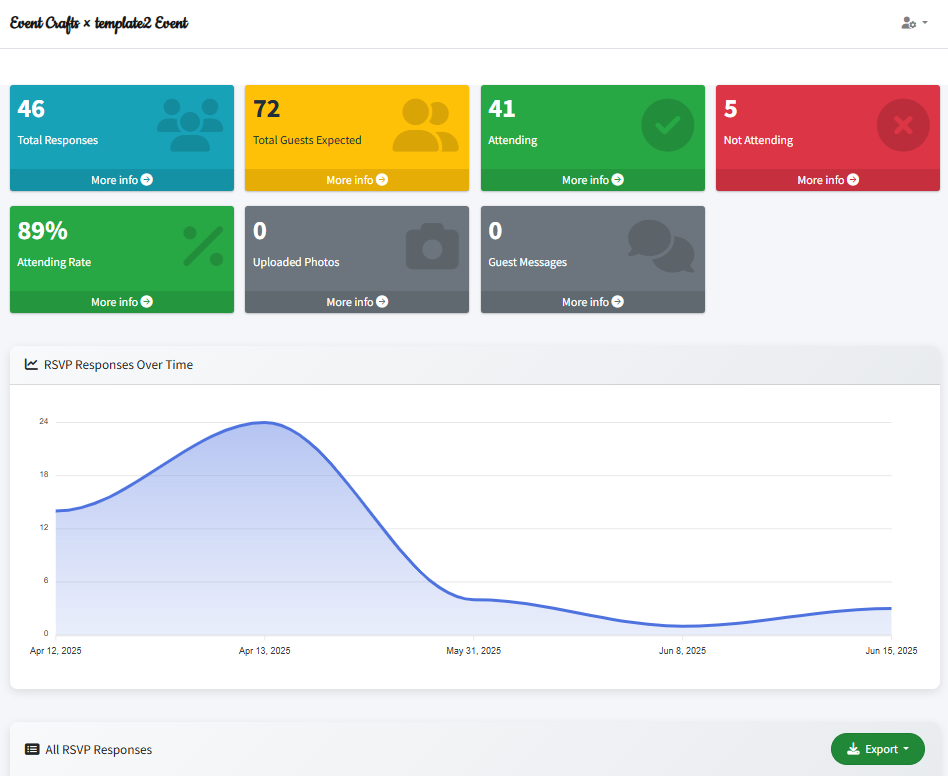Click the chart peak at Apr 13, 2025
Viewport: 948px width, 776px height.
coord(264,422)
